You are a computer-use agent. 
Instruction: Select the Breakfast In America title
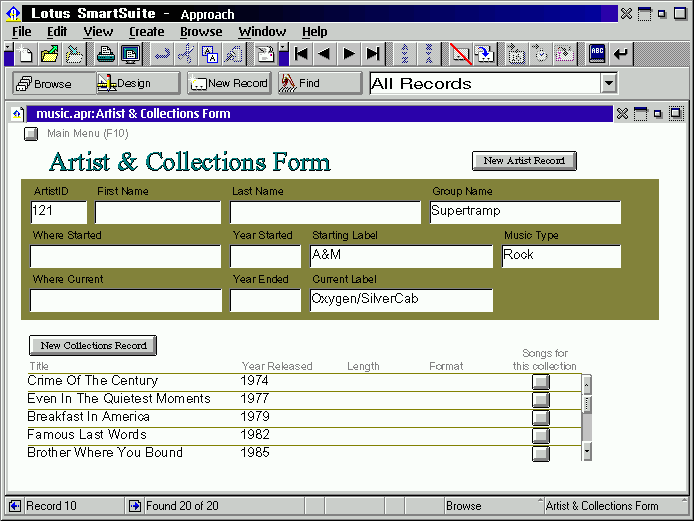[89, 417]
